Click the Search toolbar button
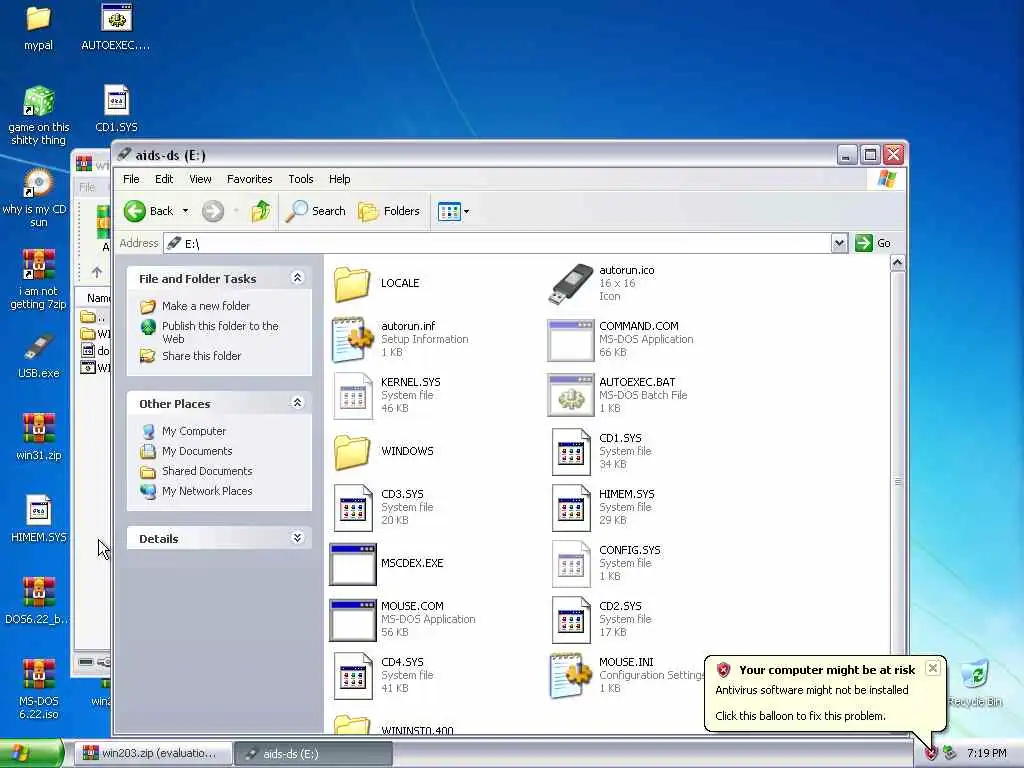The width and height of the screenshot is (1024, 768). (316, 211)
